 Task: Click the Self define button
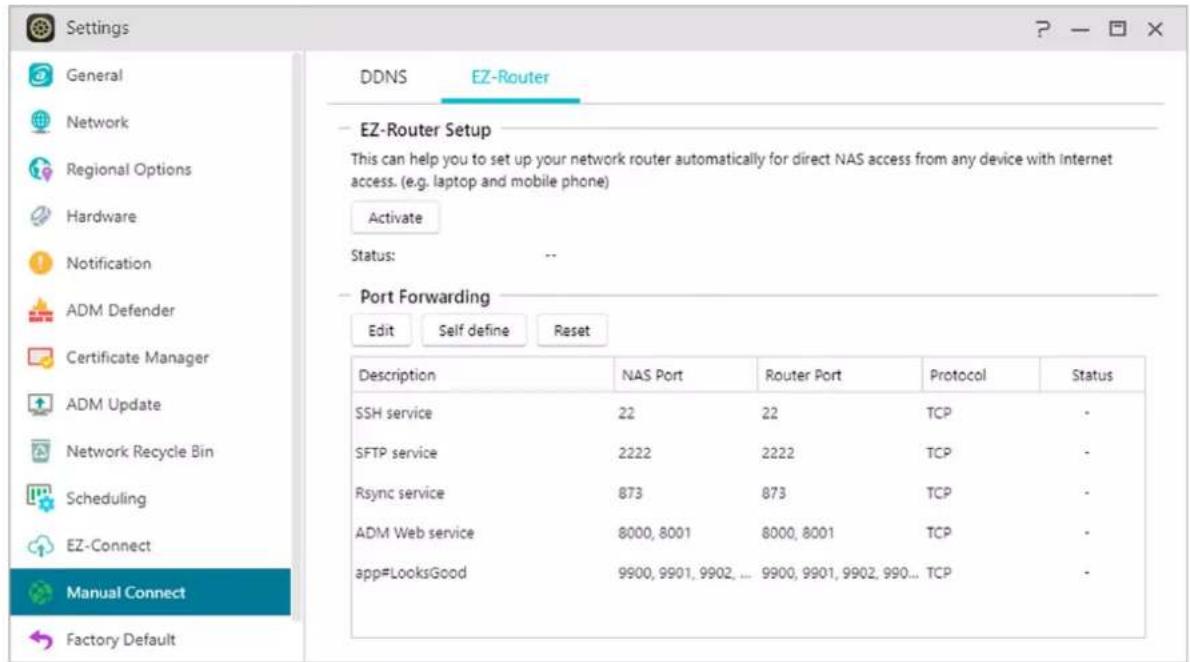point(474,330)
